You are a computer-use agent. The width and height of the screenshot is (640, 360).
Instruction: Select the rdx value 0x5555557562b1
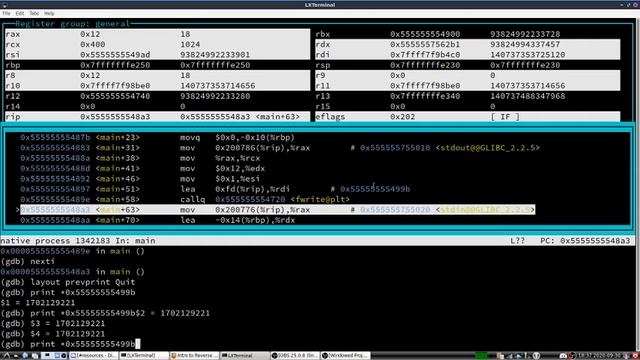pyautogui.click(x=425, y=44)
